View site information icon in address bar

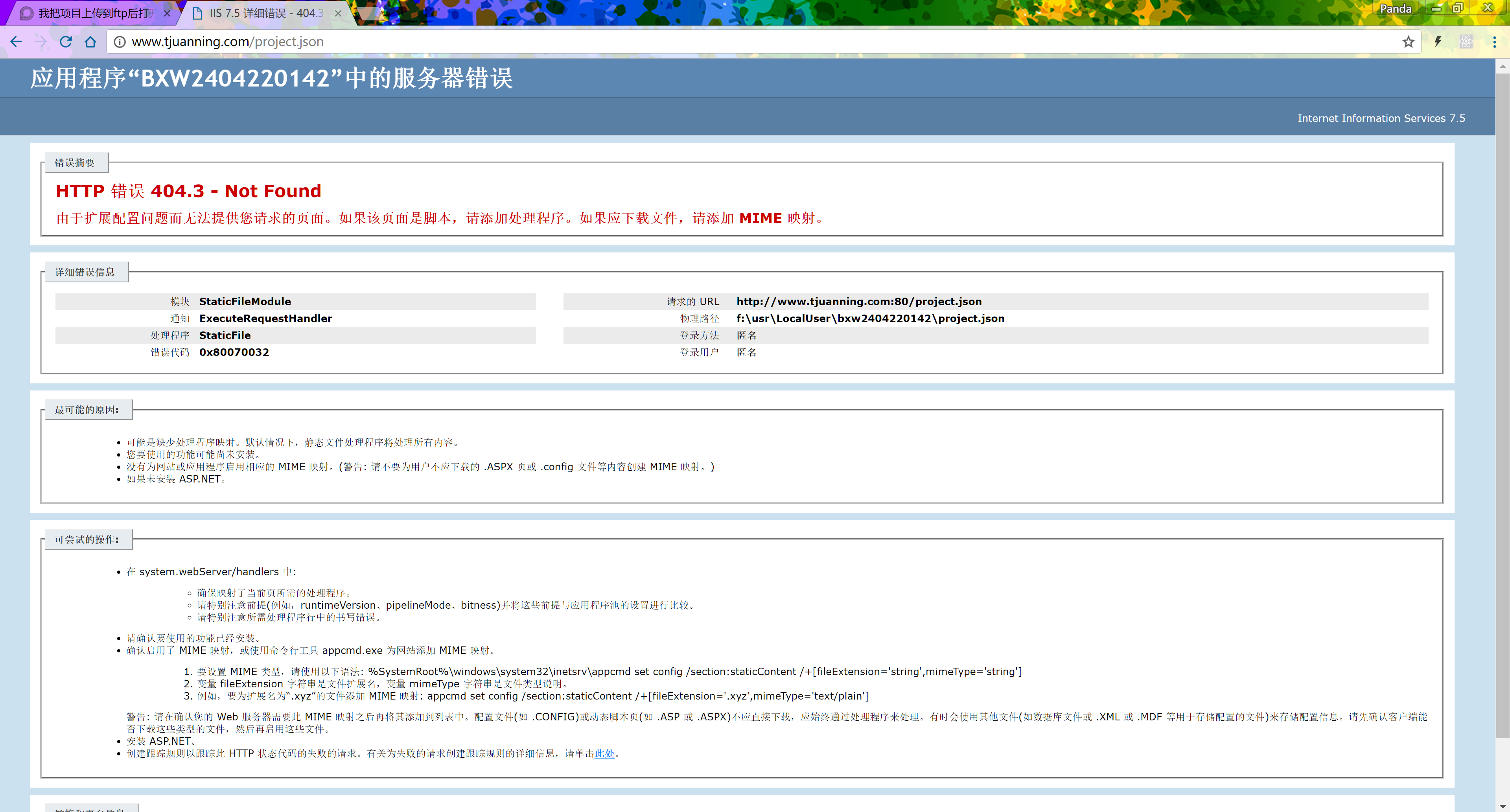(120, 42)
